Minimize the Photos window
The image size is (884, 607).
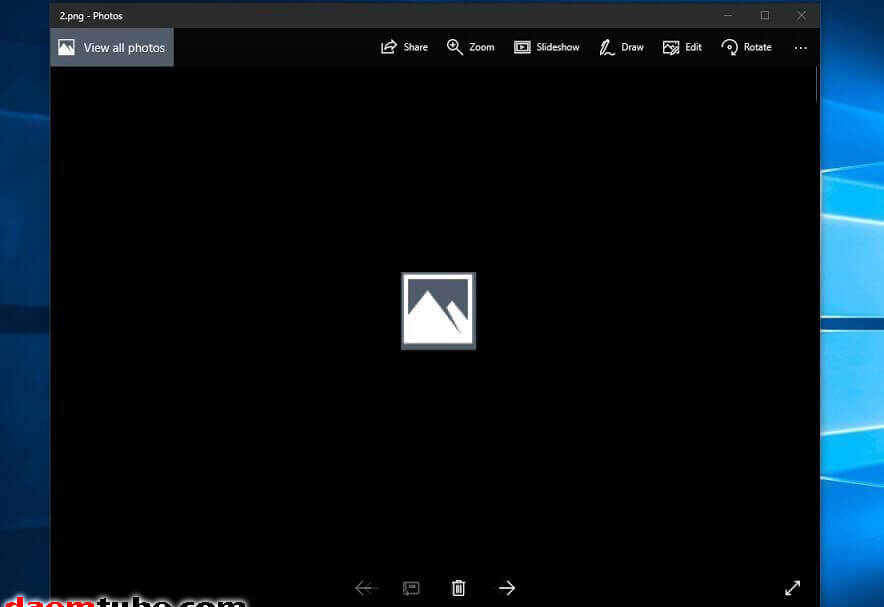729,15
